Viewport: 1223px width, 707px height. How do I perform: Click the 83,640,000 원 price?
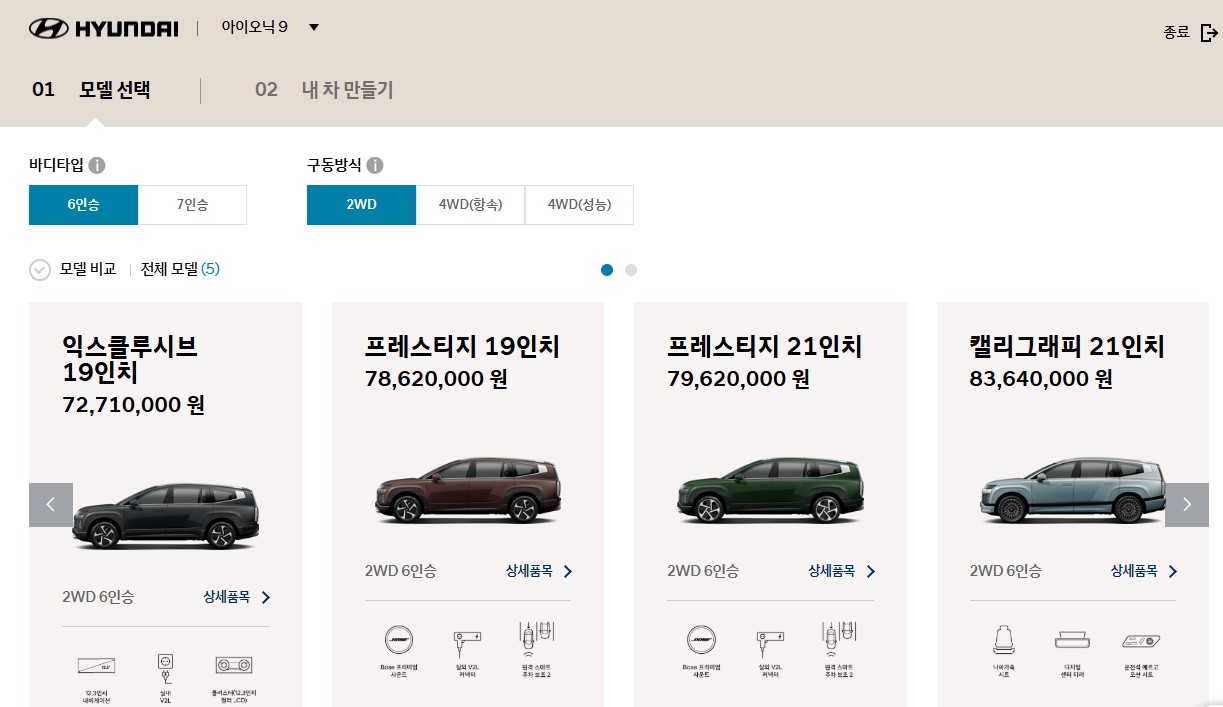point(1041,379)
